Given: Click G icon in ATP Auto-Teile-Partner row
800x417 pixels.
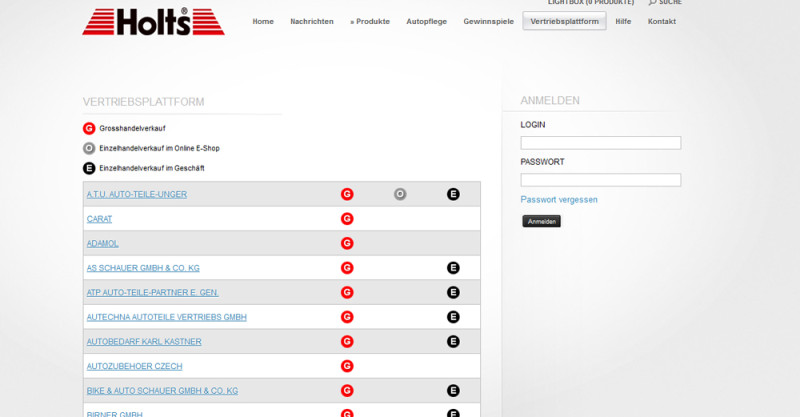Looking at the screenshot, I should (x=347, y=292).
